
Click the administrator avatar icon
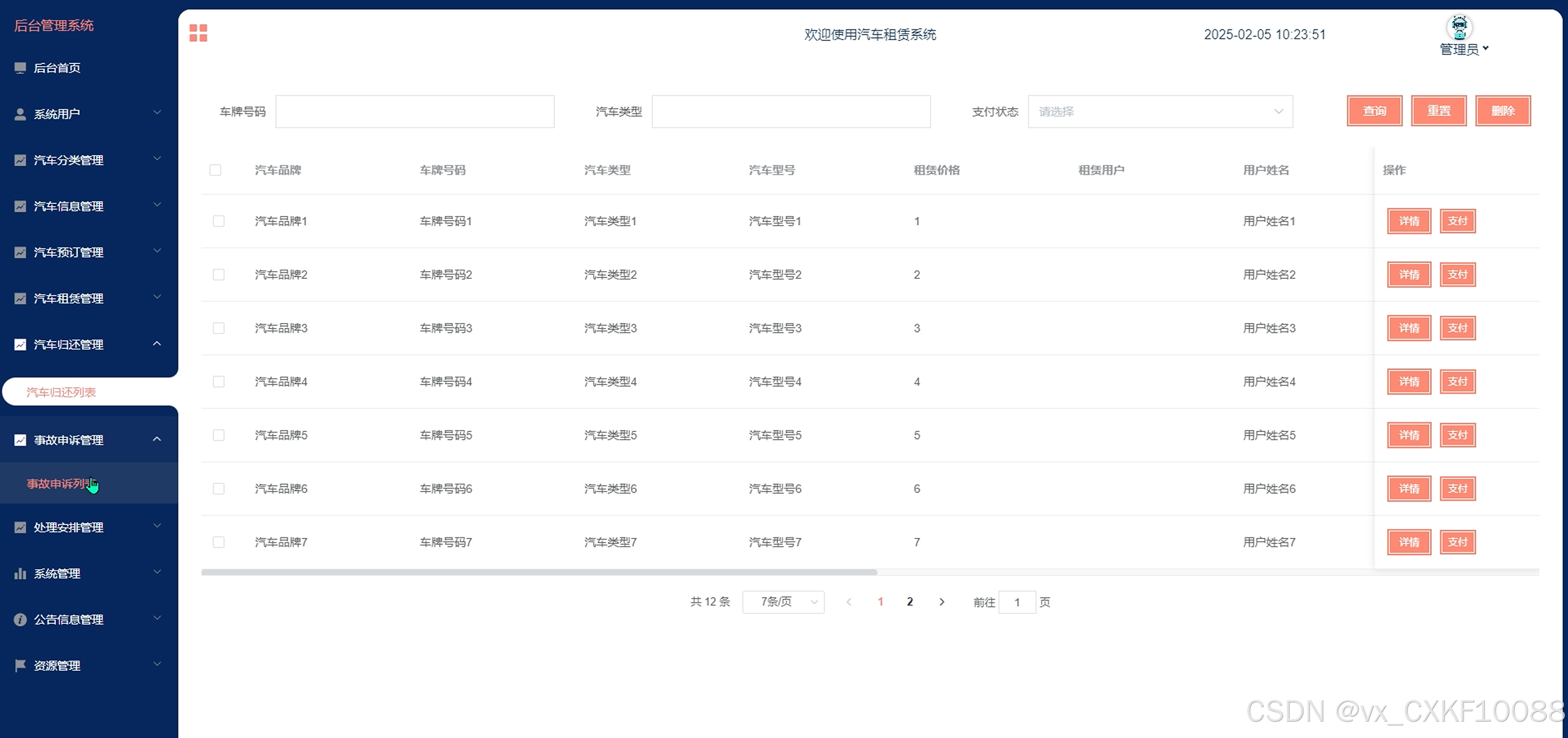1459,27
